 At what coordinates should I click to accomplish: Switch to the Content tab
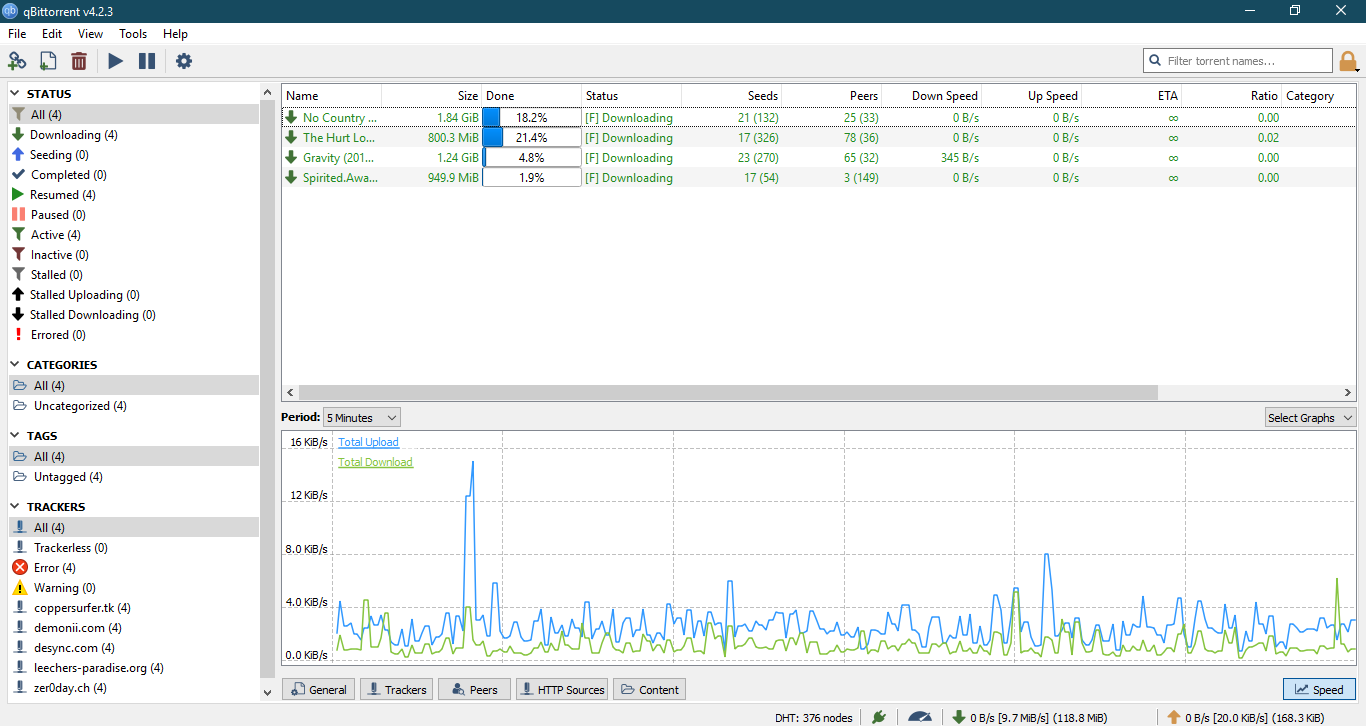pos(650,689)
